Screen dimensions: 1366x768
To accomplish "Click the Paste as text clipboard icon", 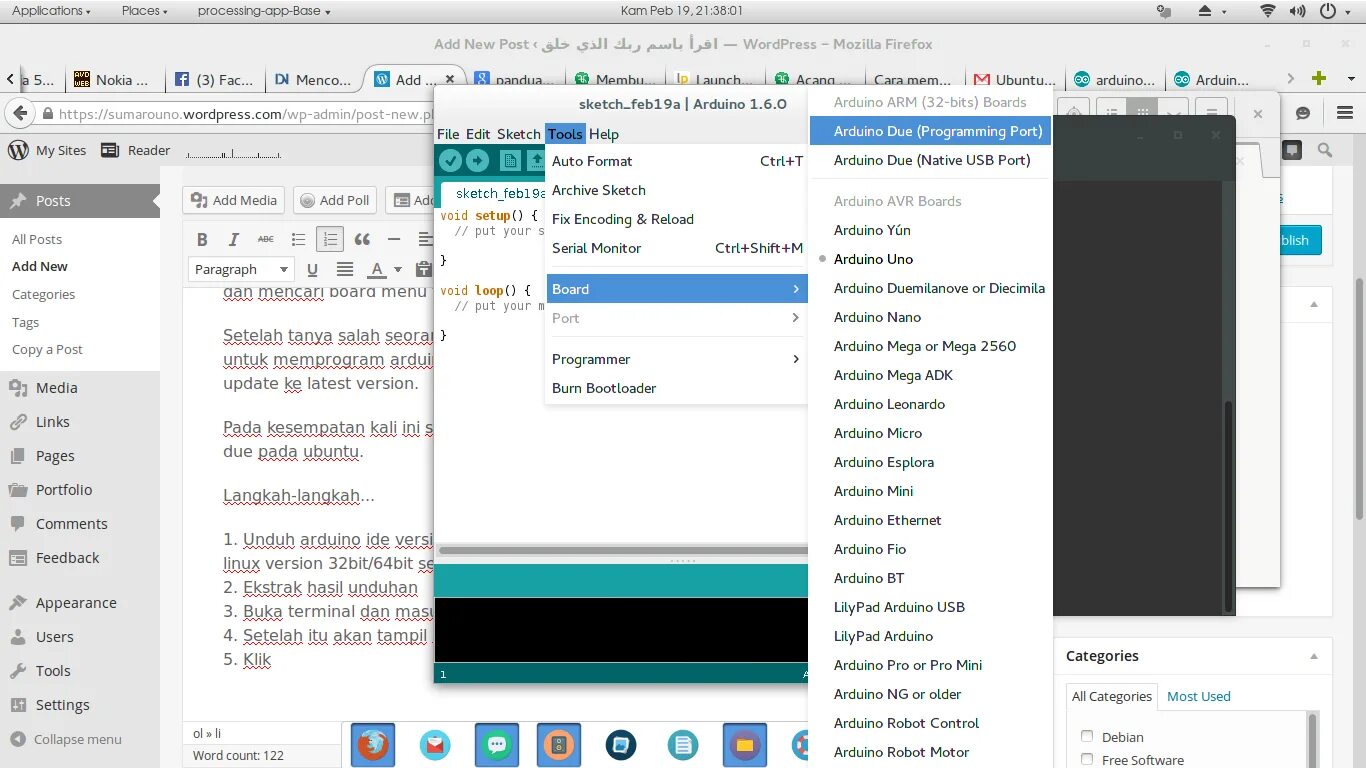I will click(x=424, y=269).
